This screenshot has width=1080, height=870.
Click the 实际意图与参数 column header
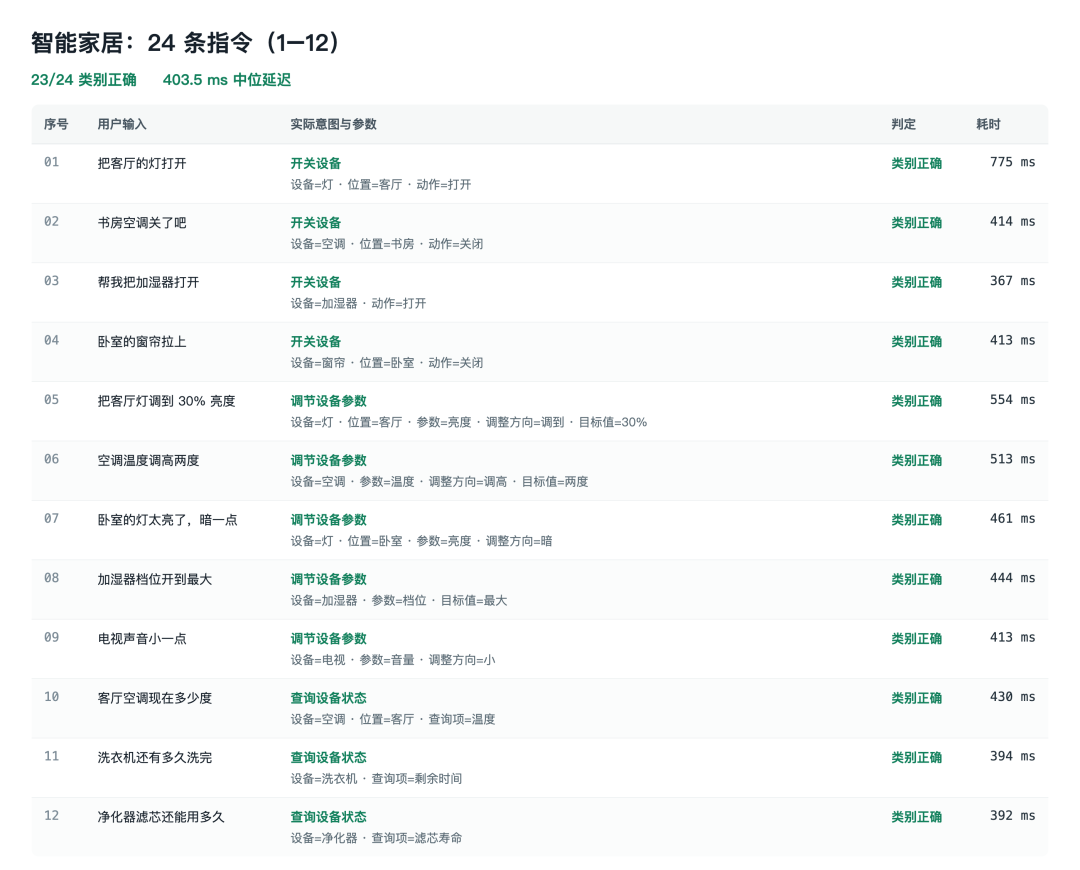[333, 124]
